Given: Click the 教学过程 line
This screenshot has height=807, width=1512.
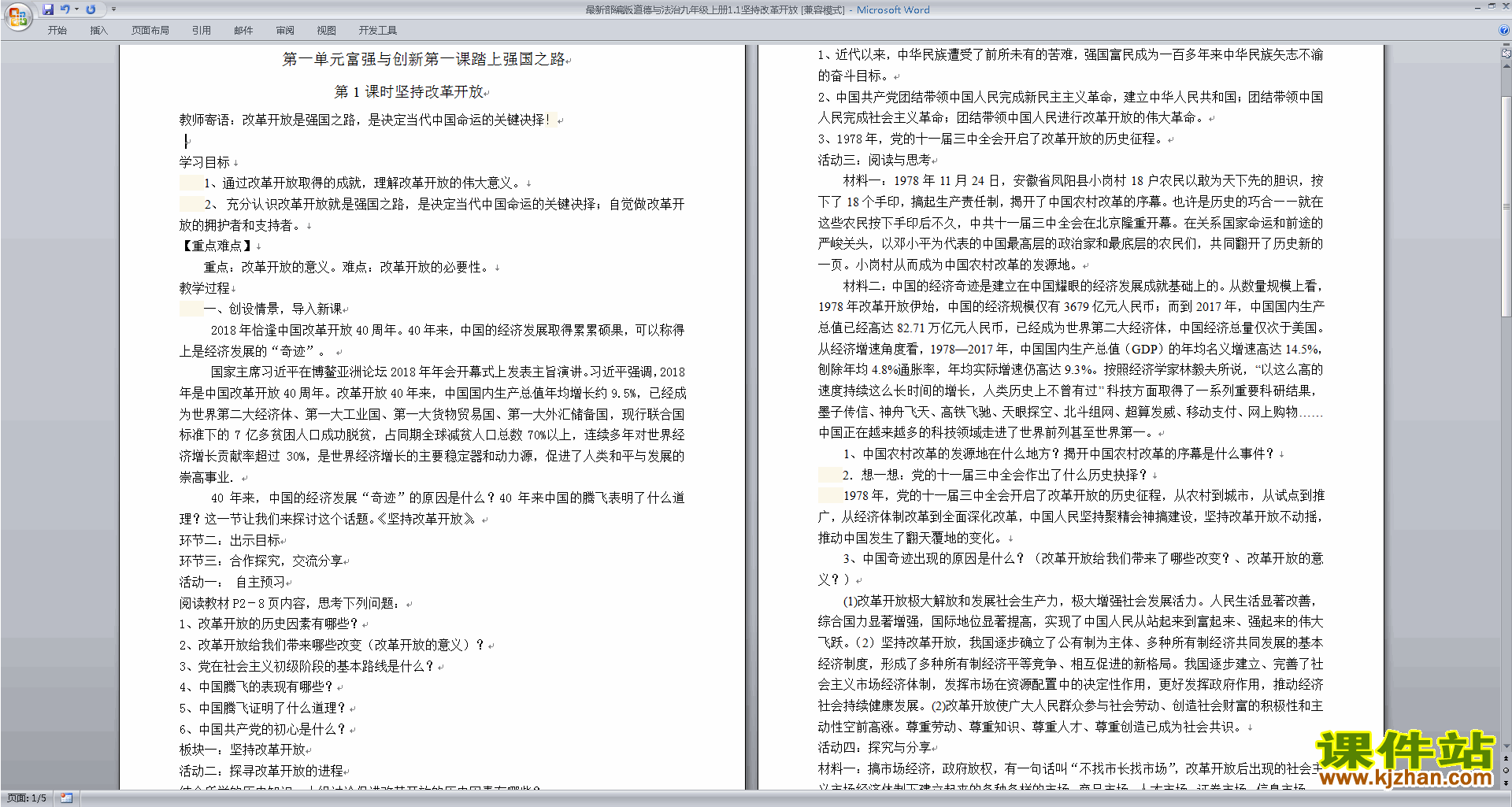Looking at the screenshot, I should tap(205, 288).
